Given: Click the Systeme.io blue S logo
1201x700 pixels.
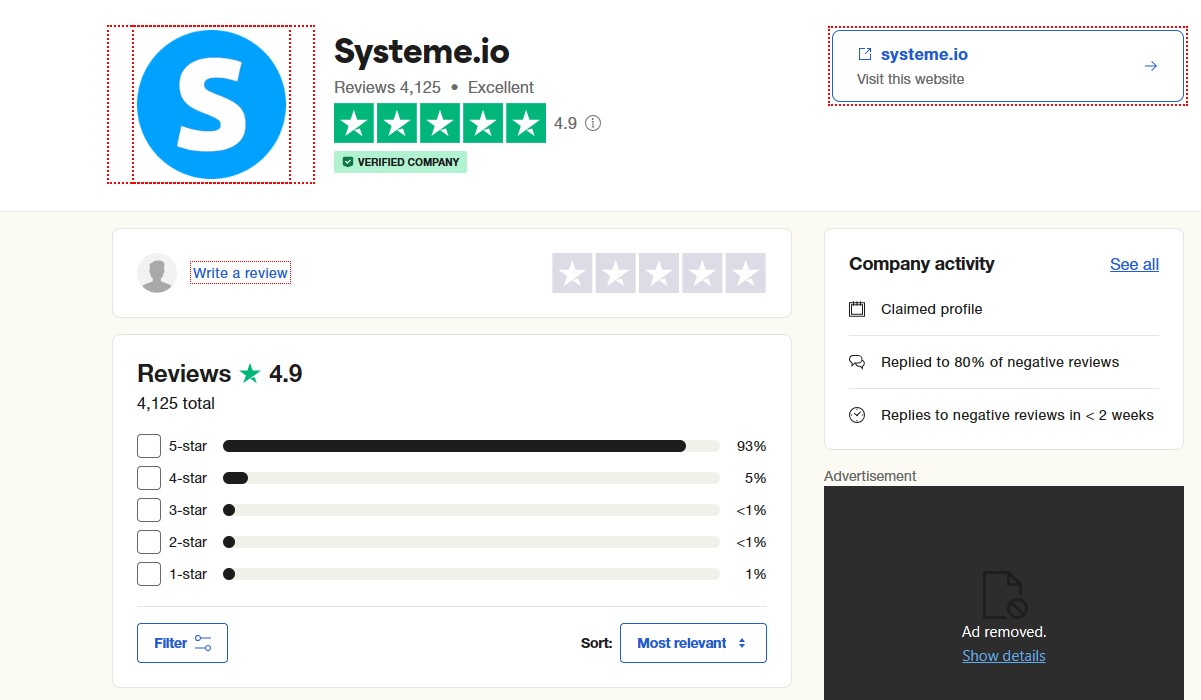Looking at the screenshot, I should [211, 105].
